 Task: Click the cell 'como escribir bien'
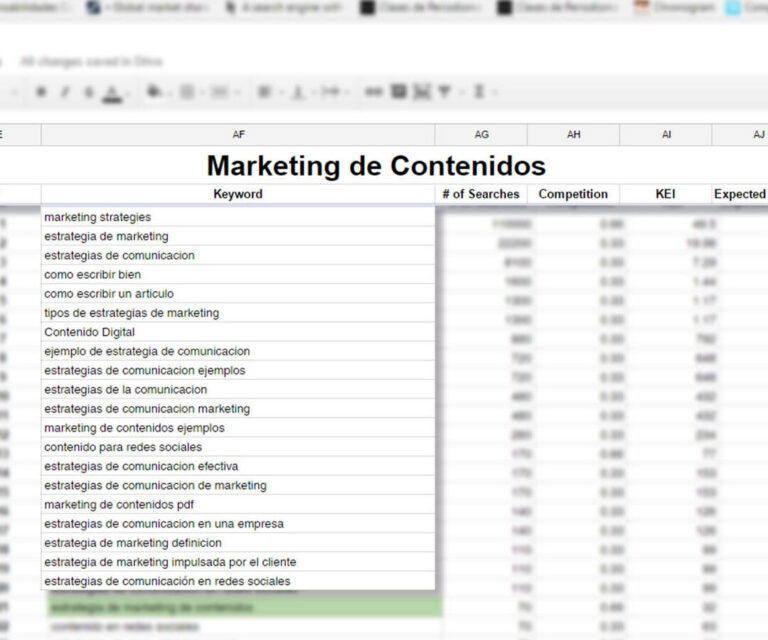point(238,274)
